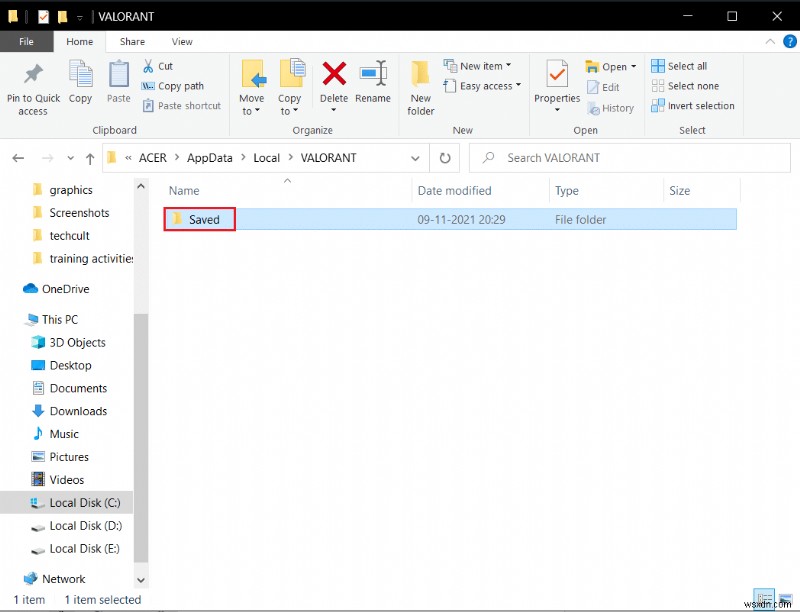Open Music in the sidebar
This screenshot has height=612, width=800.
pyautogui.click(x=56, y=434)
